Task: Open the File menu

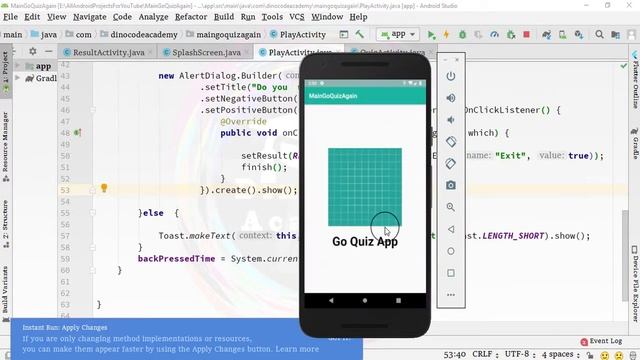Action: coord(10,17)
